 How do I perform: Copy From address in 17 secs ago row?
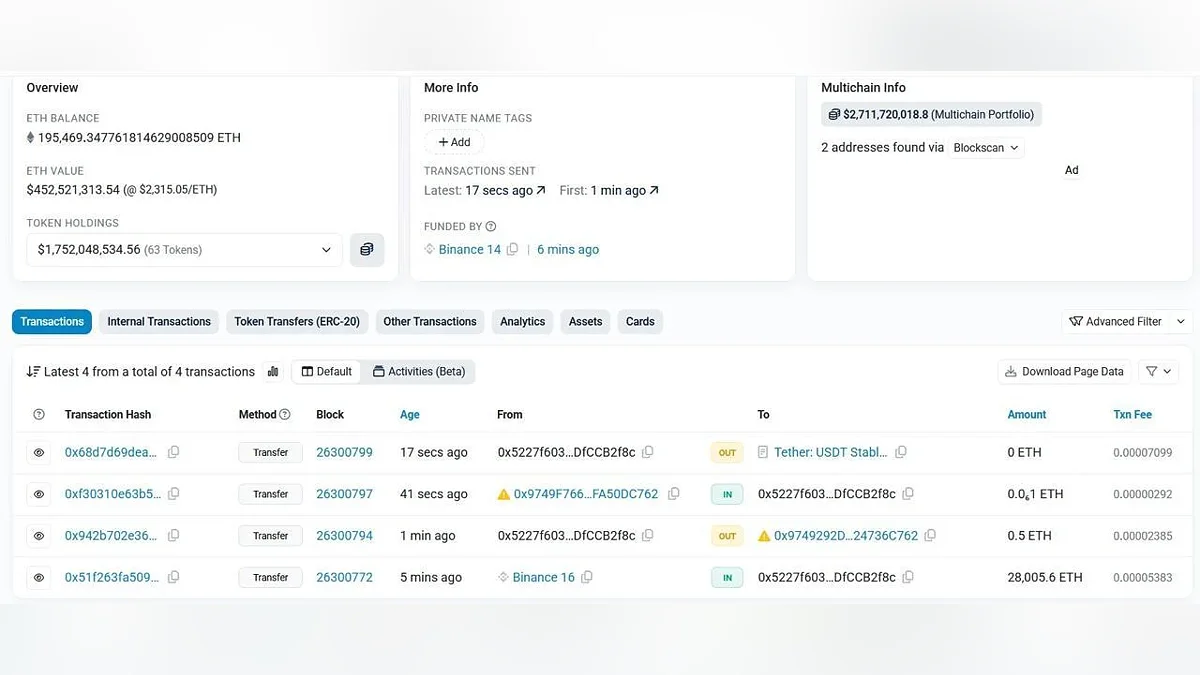click(648, 453)
